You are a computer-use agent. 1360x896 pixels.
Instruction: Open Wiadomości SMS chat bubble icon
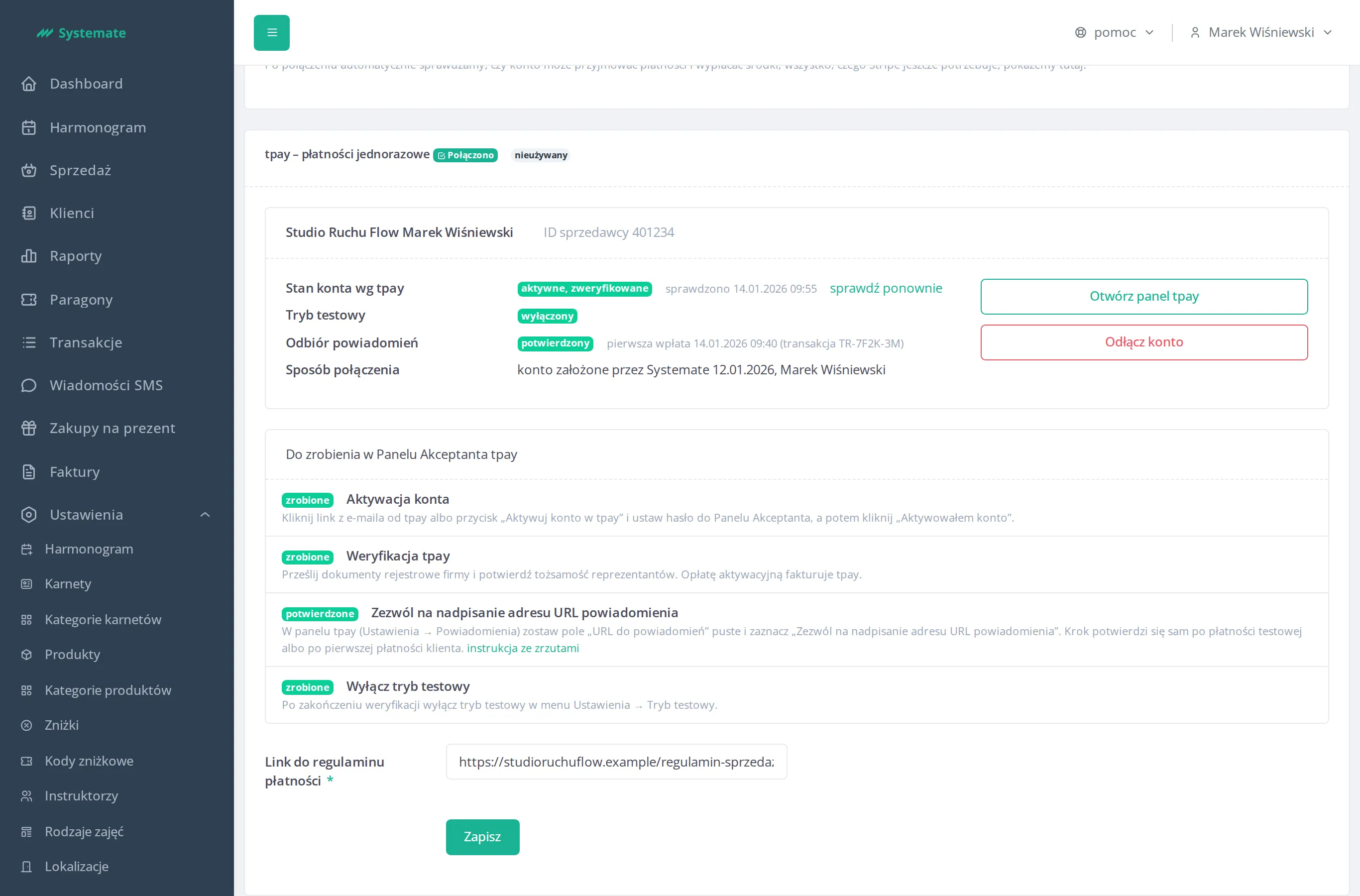click(x=28, y=385)
